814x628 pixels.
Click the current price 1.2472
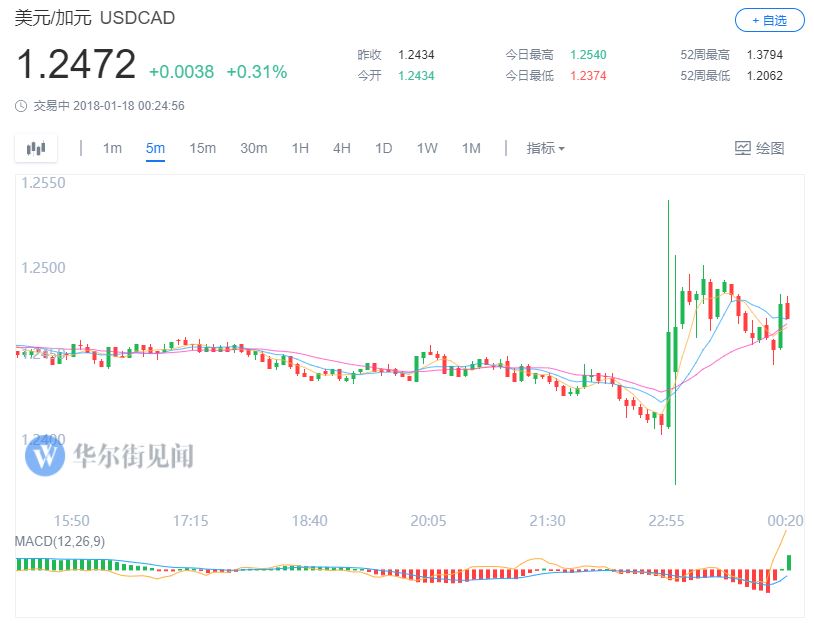pyautogui.click(x=76, y=66)
